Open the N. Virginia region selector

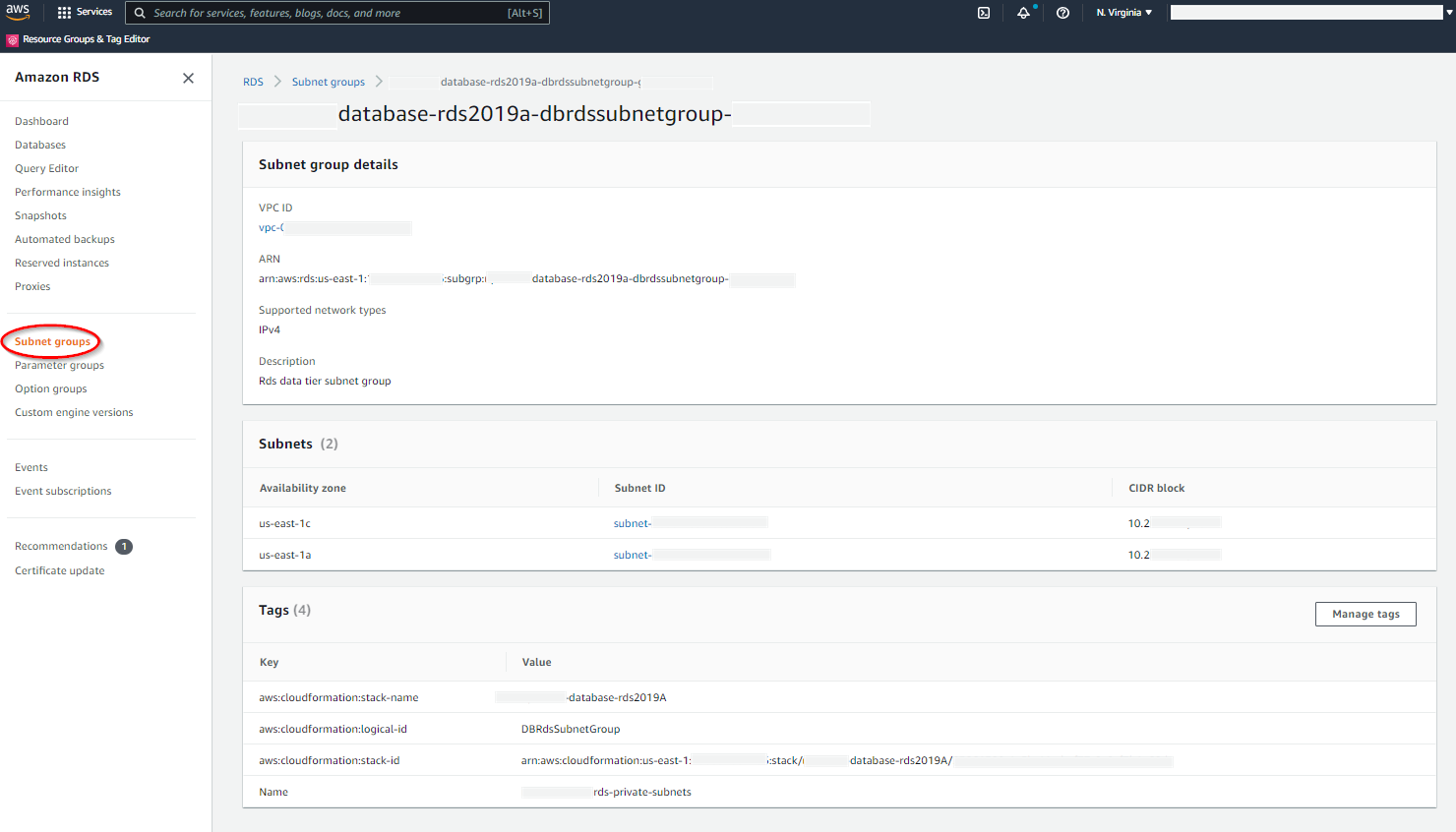(x=1123, y=13)
